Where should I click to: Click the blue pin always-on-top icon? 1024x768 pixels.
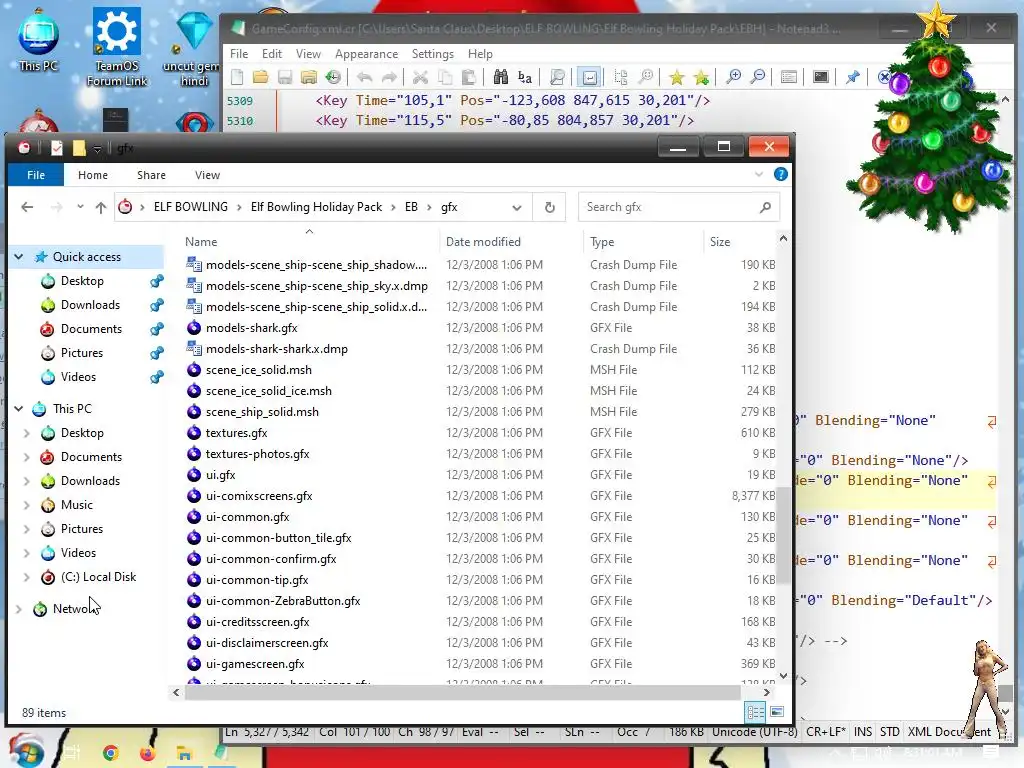[x=852, y=78]
